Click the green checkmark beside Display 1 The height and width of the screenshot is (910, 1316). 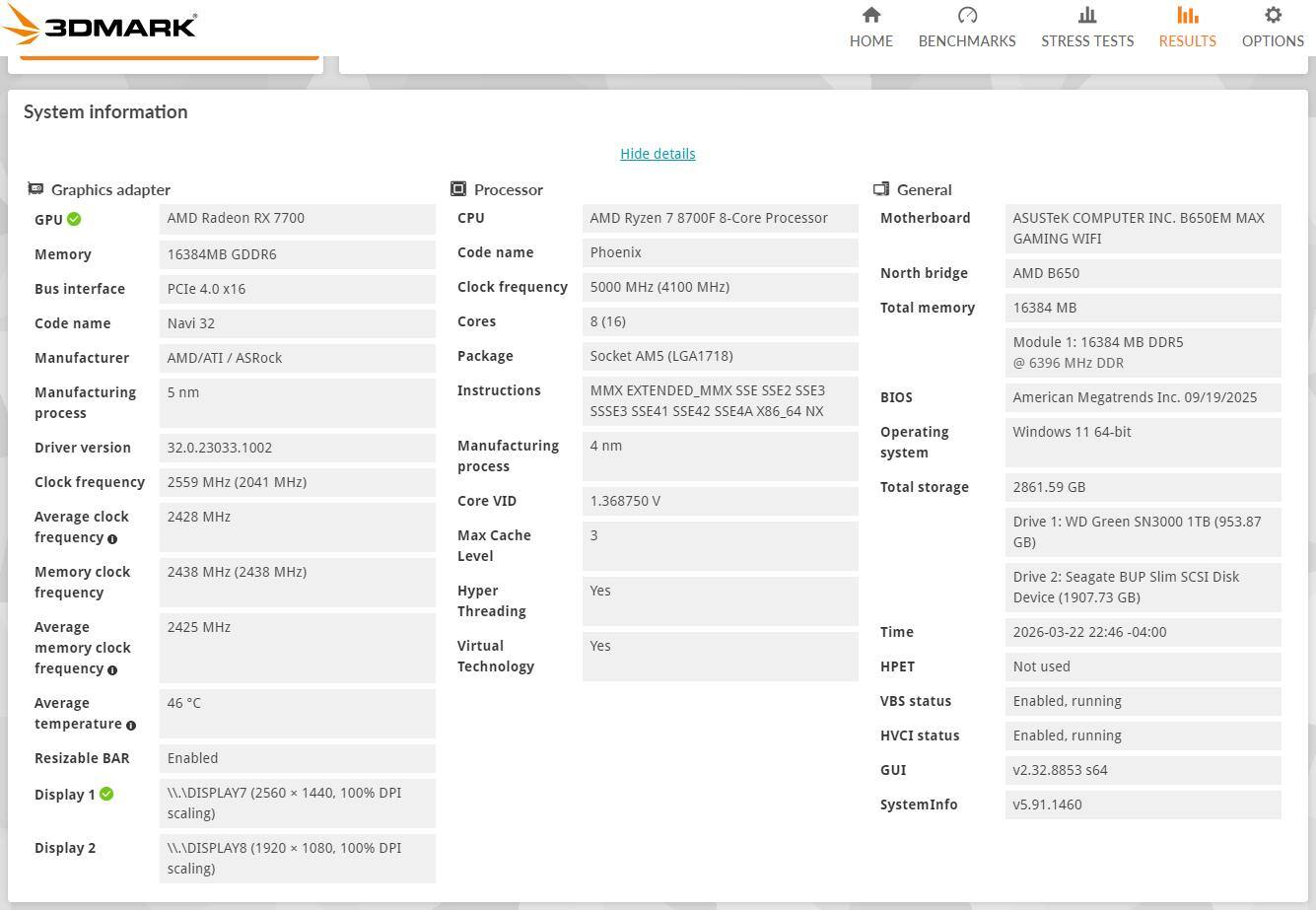pyautogui.click(x=106, y=794)
